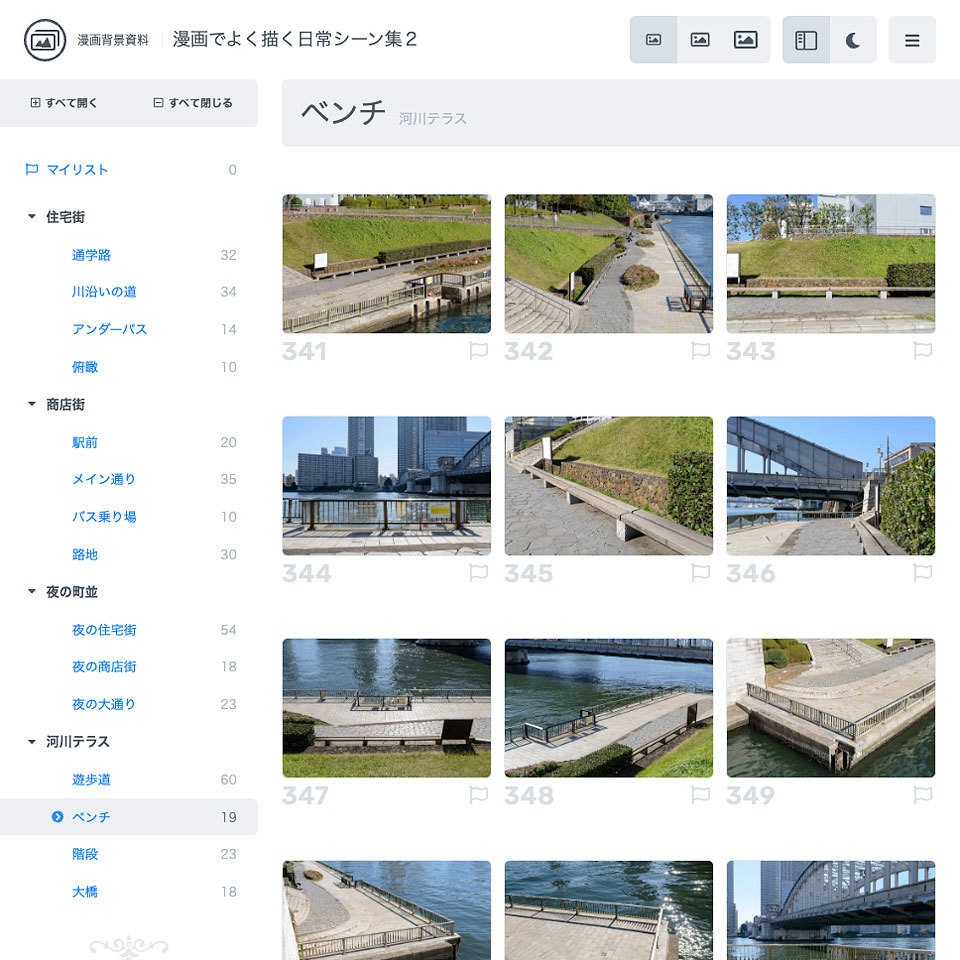Open the hamburger menu
Image resolution: width=960 pixels, height=960 pixels.
click(x=912, y=40)
